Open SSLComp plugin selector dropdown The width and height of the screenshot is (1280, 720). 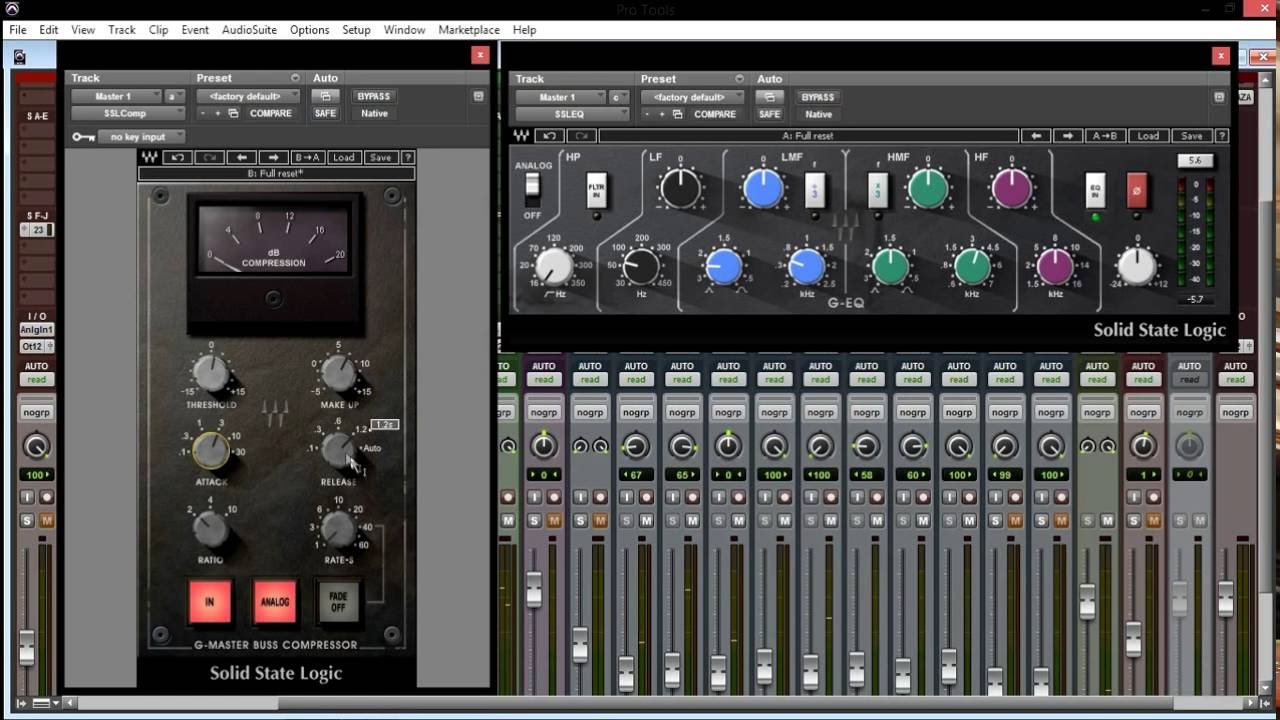pos(128,114)
